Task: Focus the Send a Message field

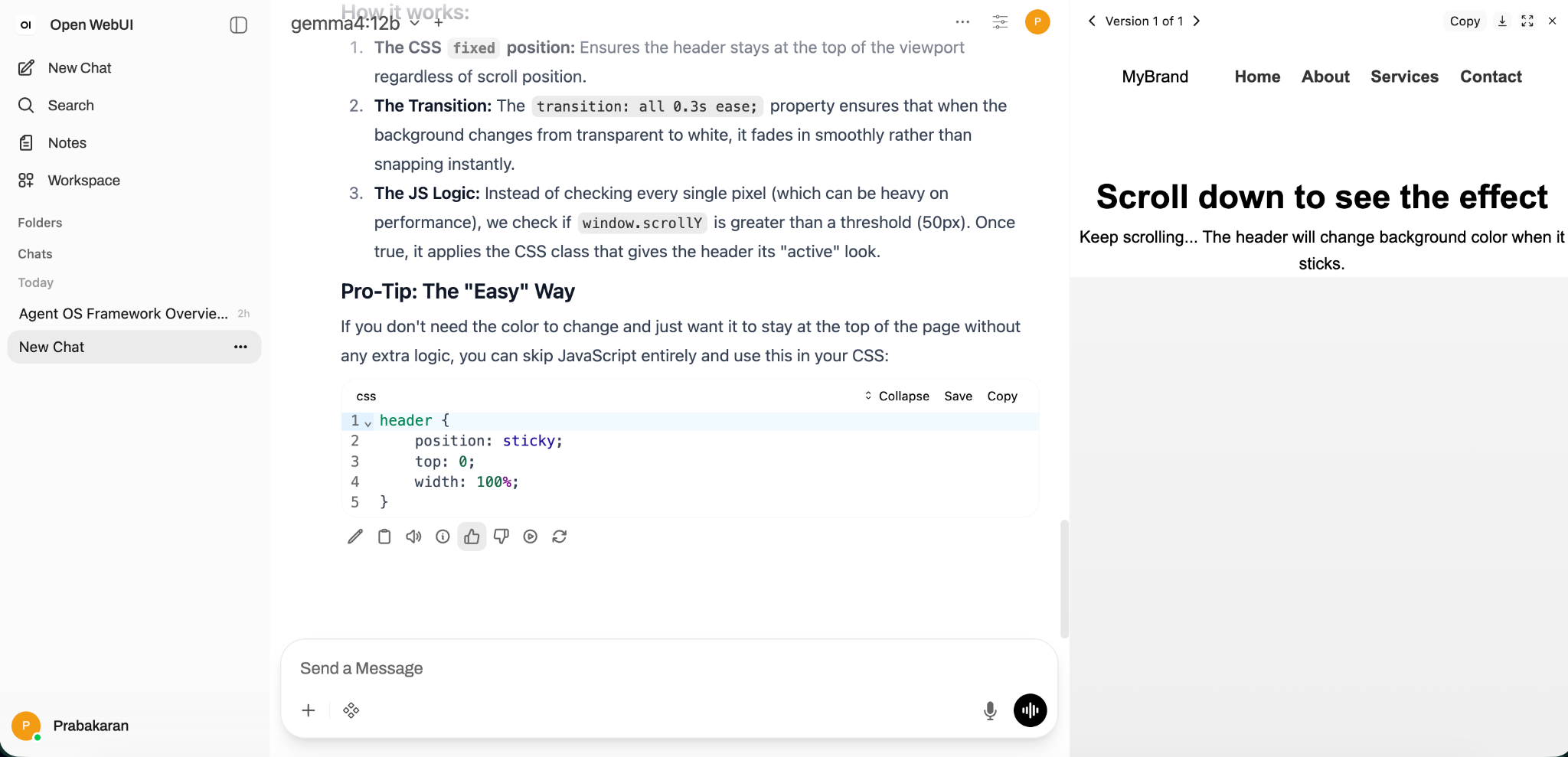Action: pos(668,668)
